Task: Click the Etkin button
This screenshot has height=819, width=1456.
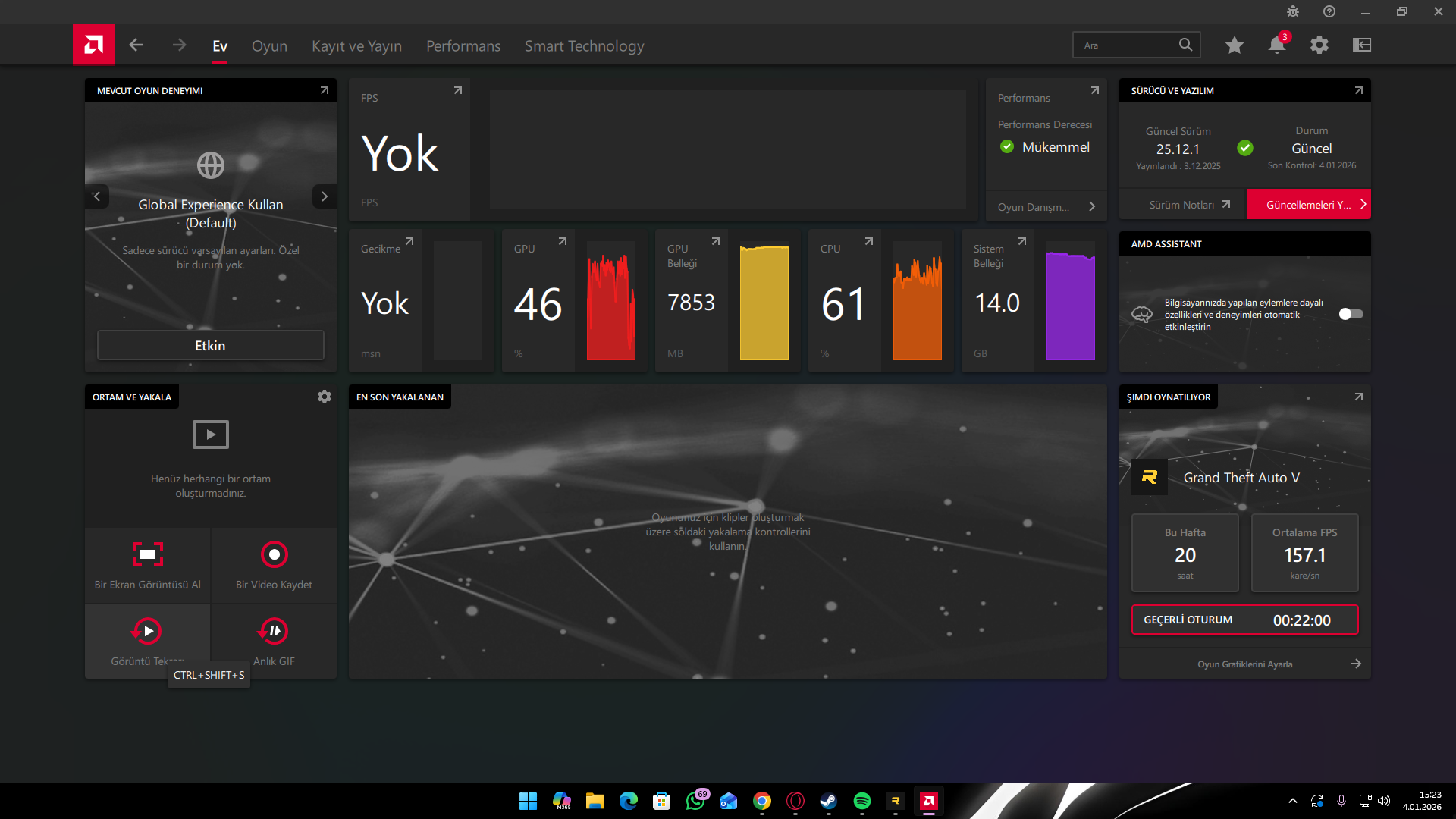Action: (211, 345)
